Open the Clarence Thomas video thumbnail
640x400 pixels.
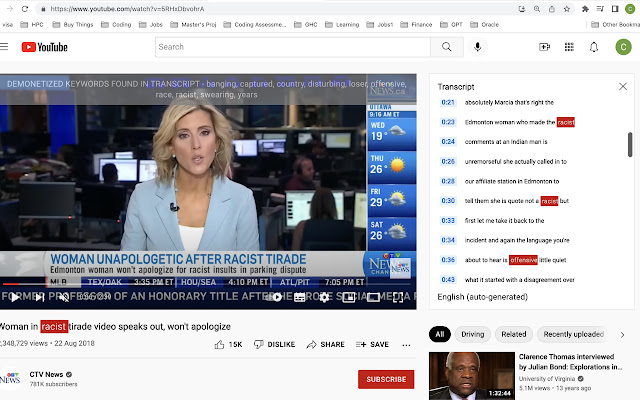472,376
